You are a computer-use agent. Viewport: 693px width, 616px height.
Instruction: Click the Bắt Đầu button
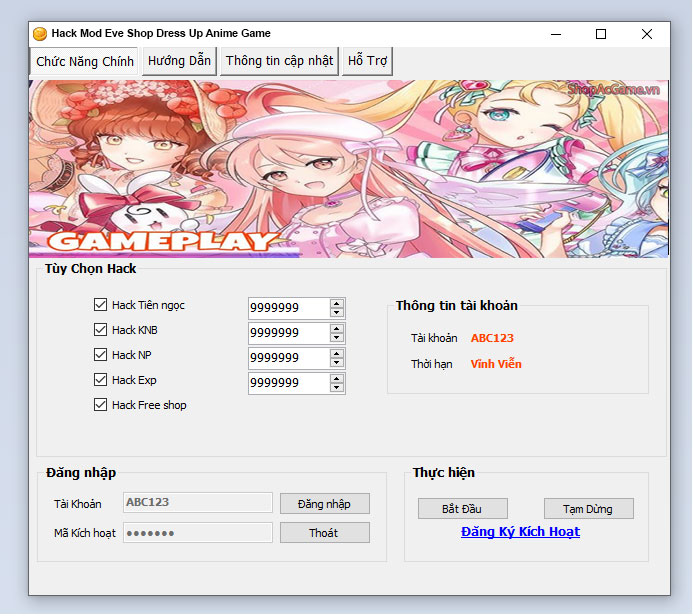463,509
